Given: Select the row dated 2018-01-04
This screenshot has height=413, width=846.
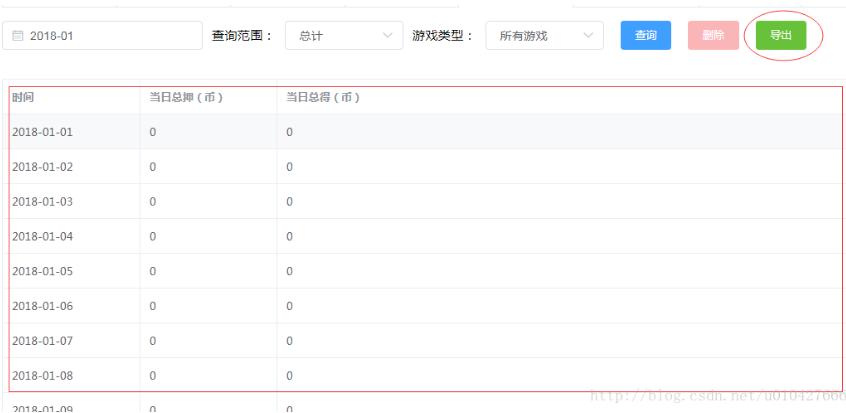Looking at the screenshot, I should coord(42,237).
